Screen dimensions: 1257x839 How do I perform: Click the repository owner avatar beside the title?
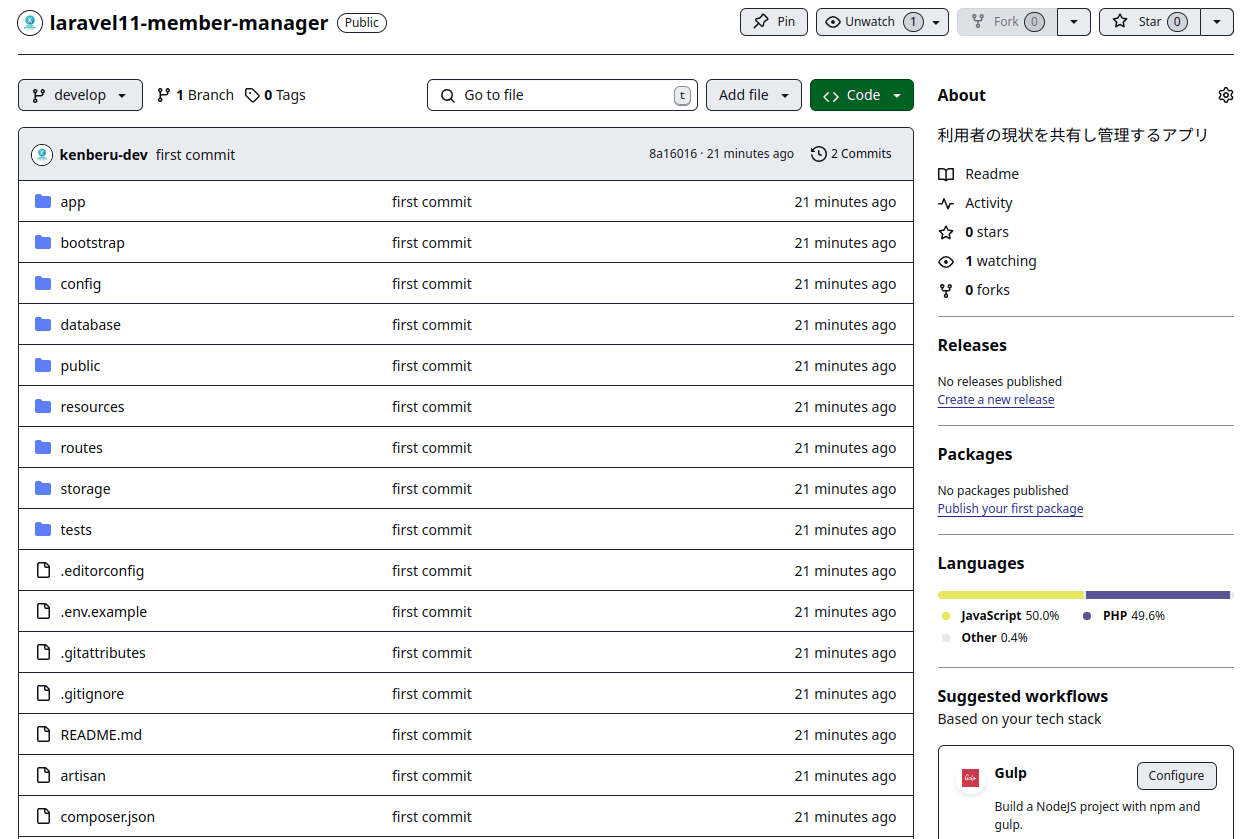tap(29, 22)
